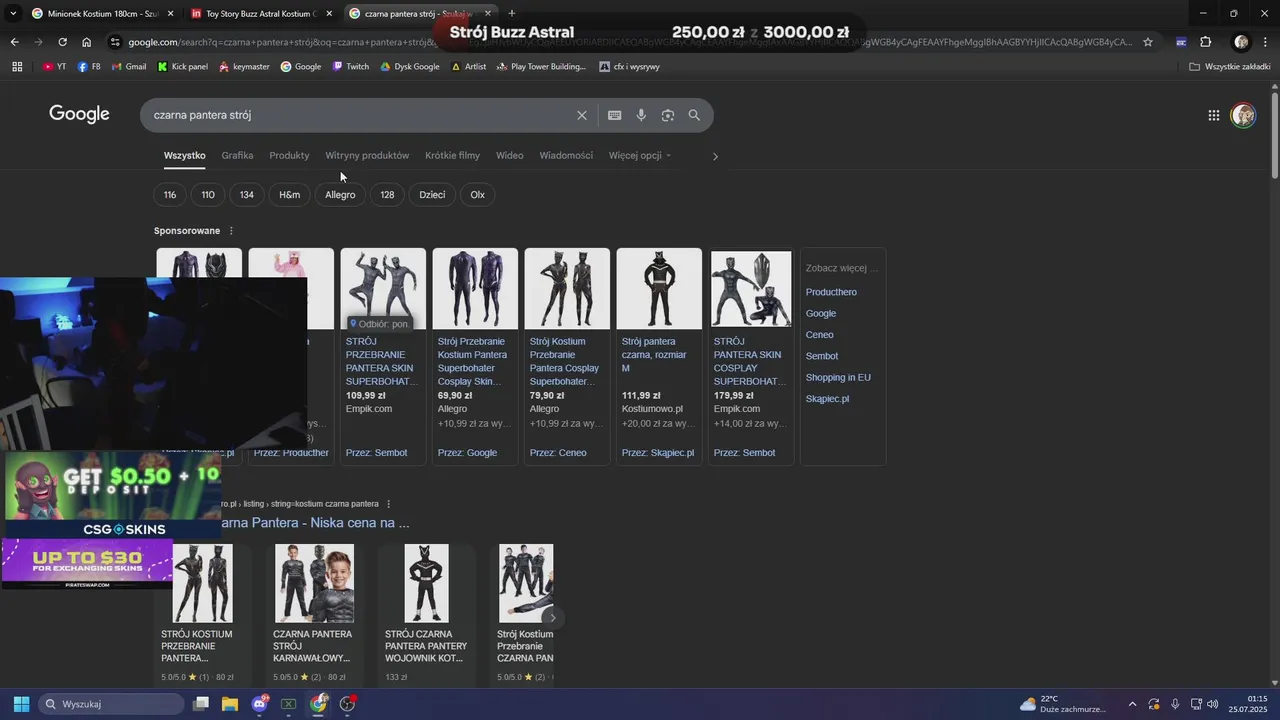Go back with the browser back arrow
The height and width of the screenshot is (720, 1280).
click(x=14, y=42)
